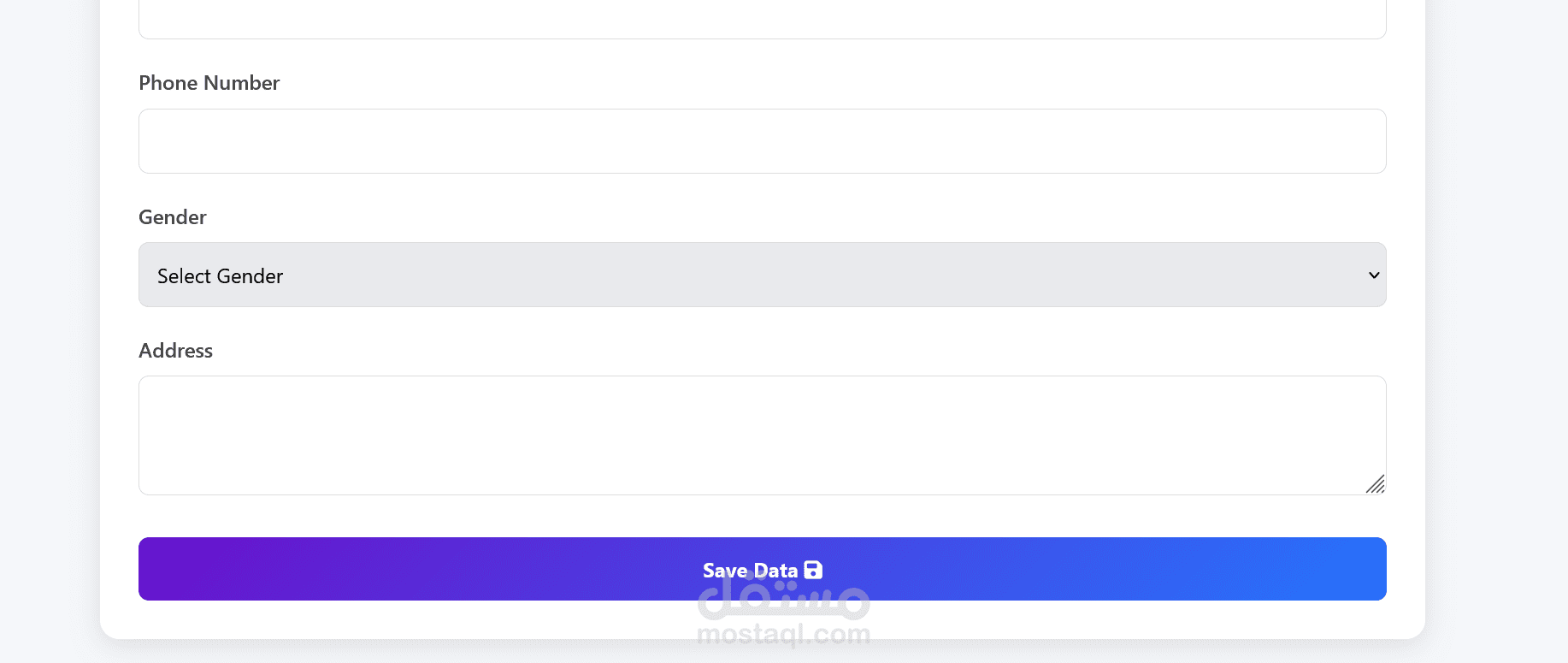
Task: Click inside the Address textarea
Action: pos(762,435)
